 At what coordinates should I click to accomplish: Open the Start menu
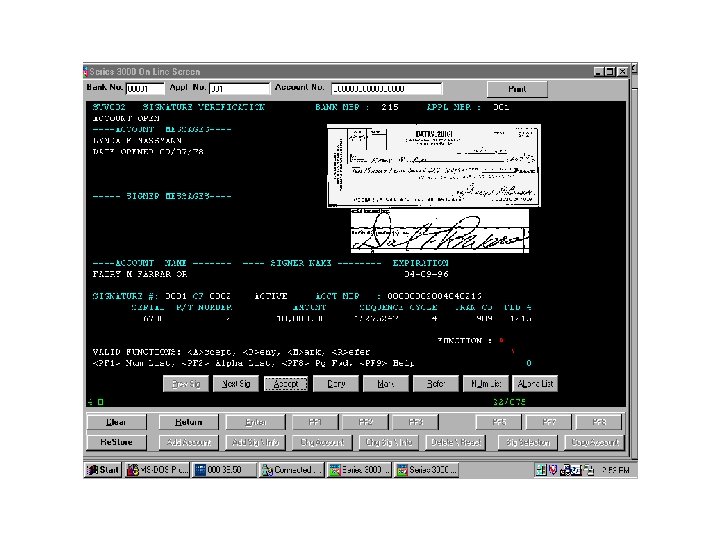coord(103,470)
